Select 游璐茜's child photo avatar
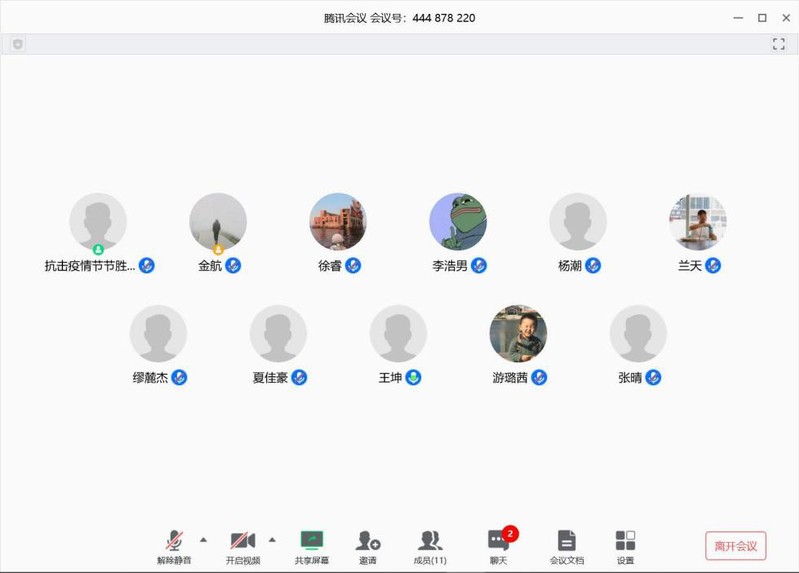The height and width of the screenshot is (573, 799). pos(518,333)
